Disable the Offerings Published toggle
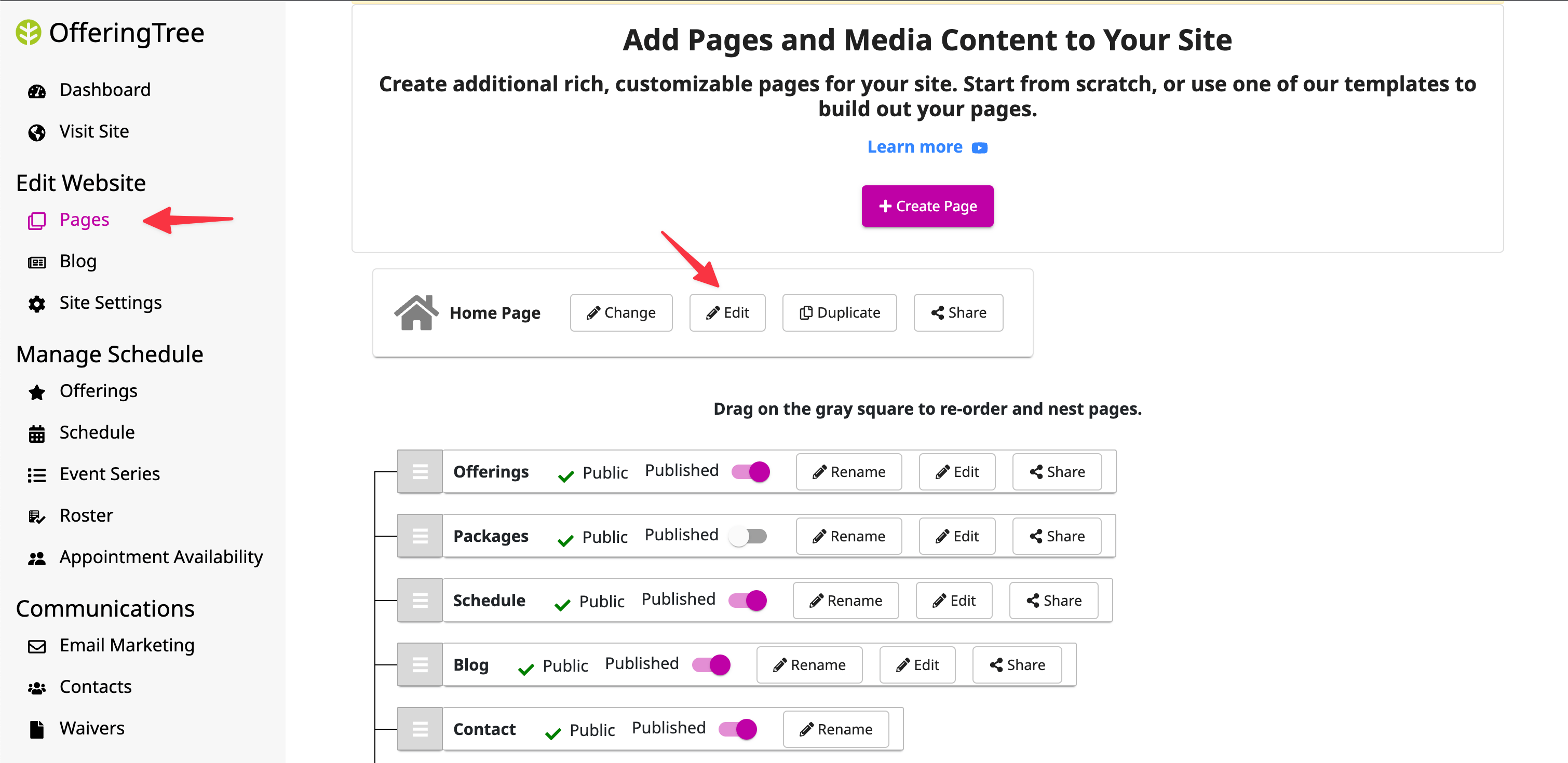 (749, 471)
